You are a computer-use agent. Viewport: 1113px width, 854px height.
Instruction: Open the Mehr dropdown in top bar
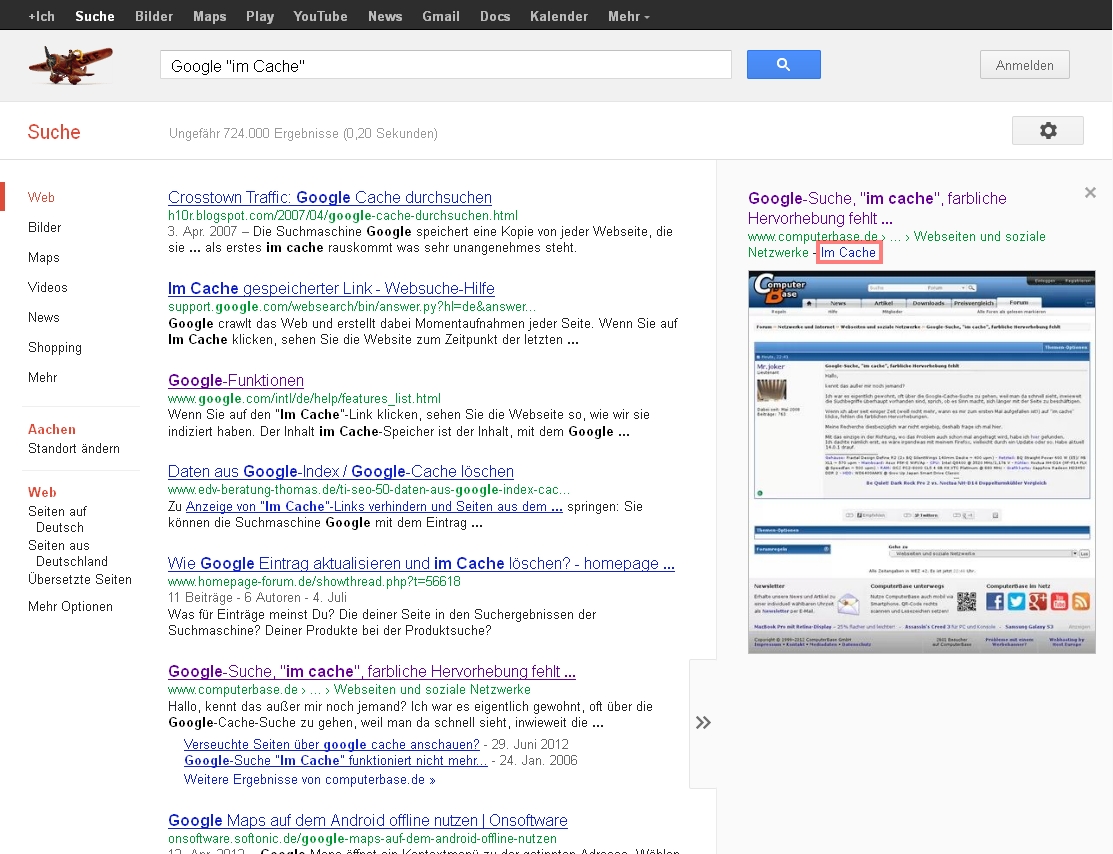coord(628,16)
